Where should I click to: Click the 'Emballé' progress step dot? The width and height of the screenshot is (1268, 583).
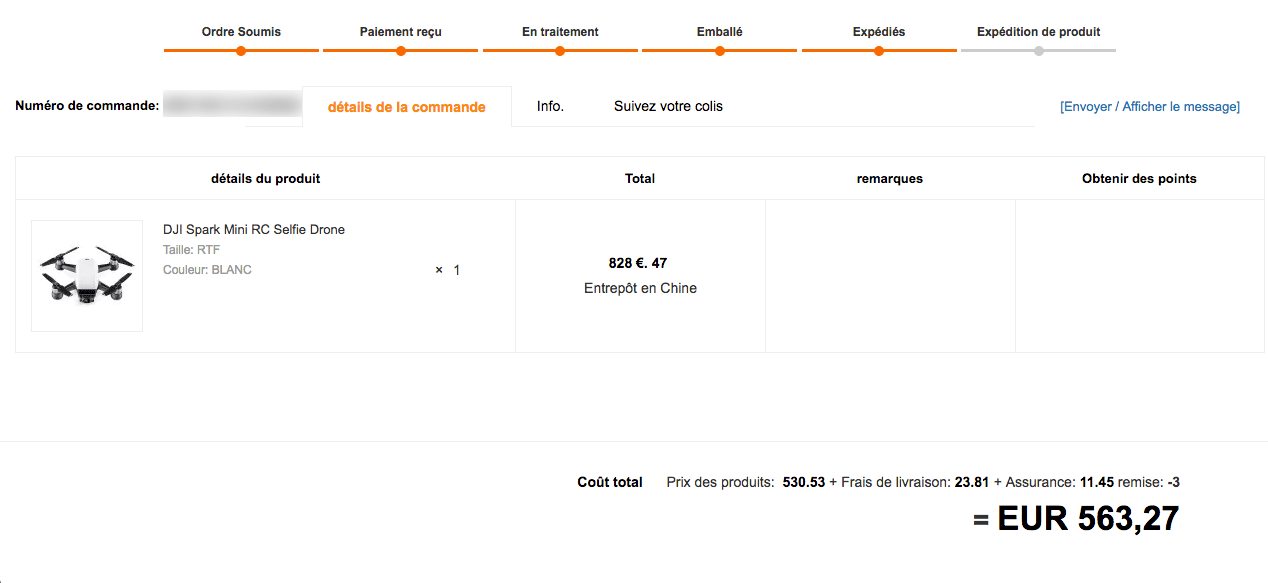719,51
